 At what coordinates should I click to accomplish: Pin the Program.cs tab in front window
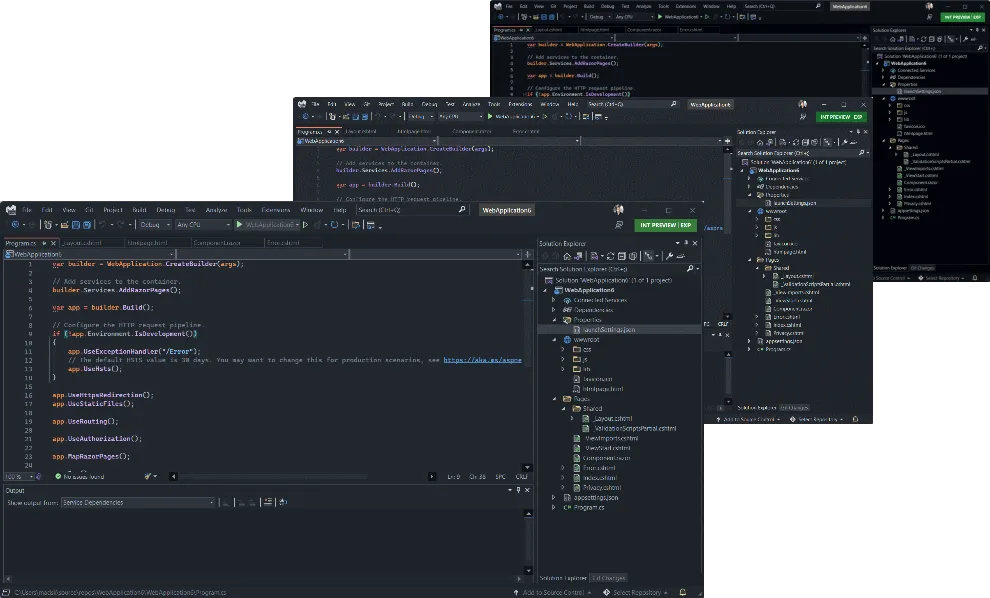coord(44,243)
